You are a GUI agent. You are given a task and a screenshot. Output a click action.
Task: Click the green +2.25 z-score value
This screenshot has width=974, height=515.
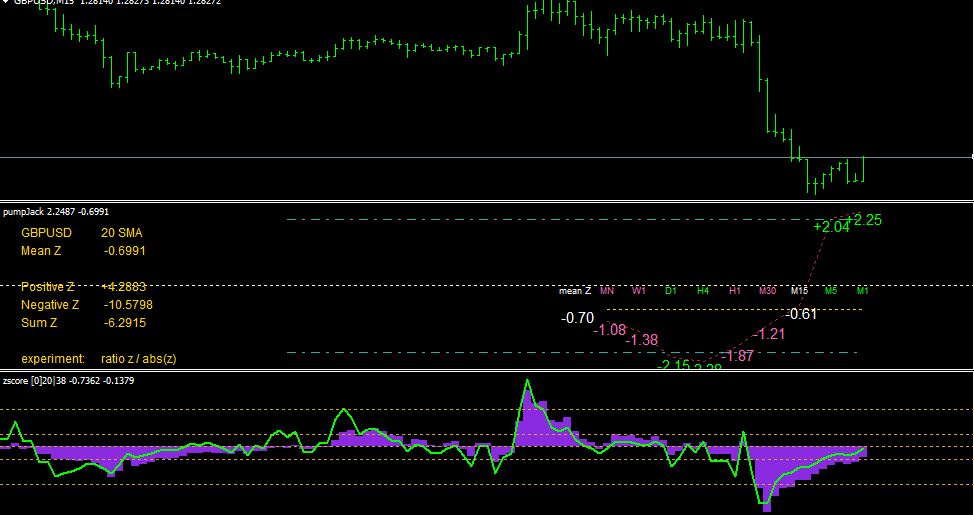click(x=865, y=220)
